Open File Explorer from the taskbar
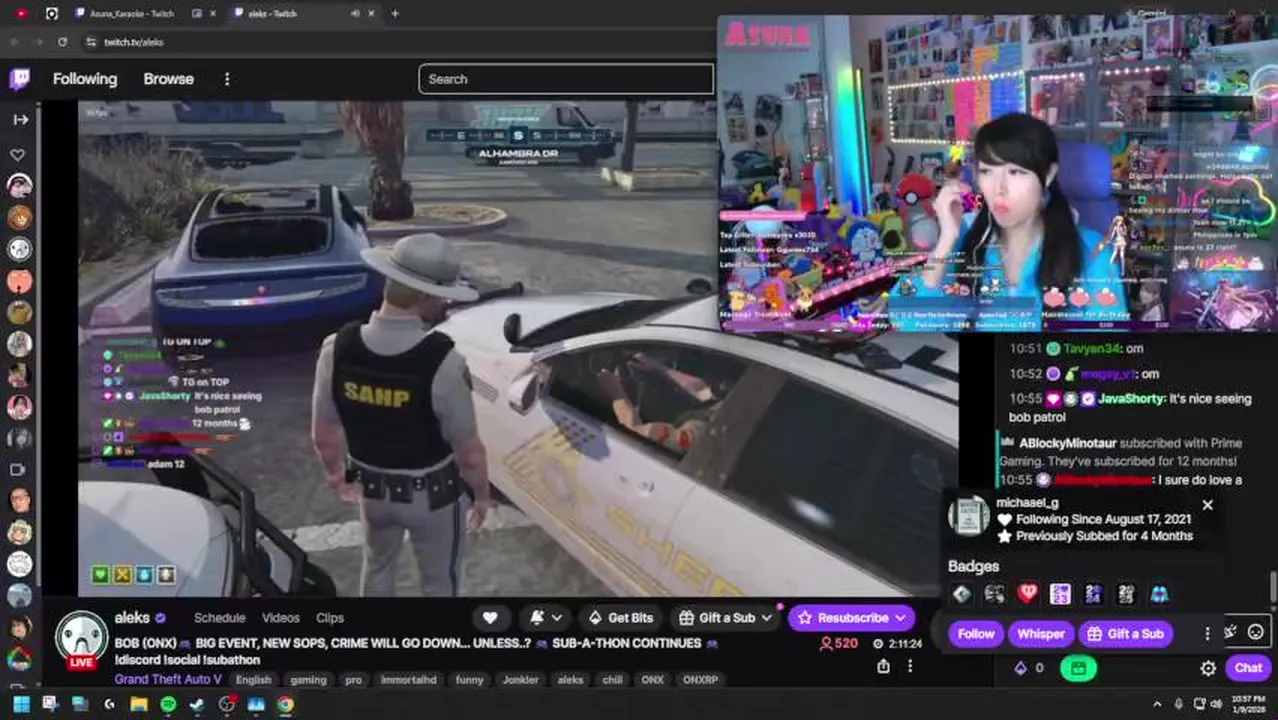The height and width of the screenshot is (720, 1278). point(138,704)
